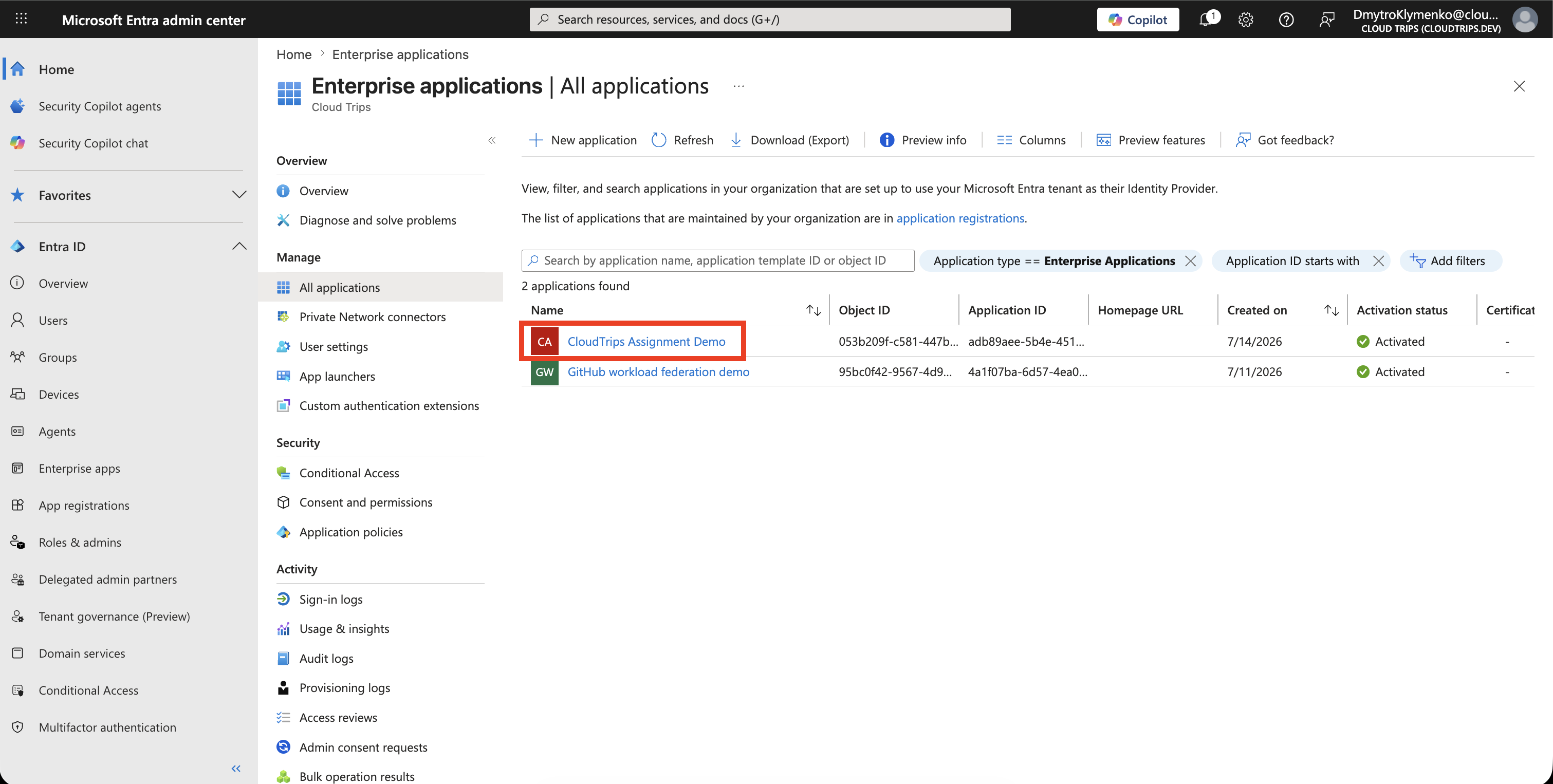Open Preview features

pos(1150,140)
